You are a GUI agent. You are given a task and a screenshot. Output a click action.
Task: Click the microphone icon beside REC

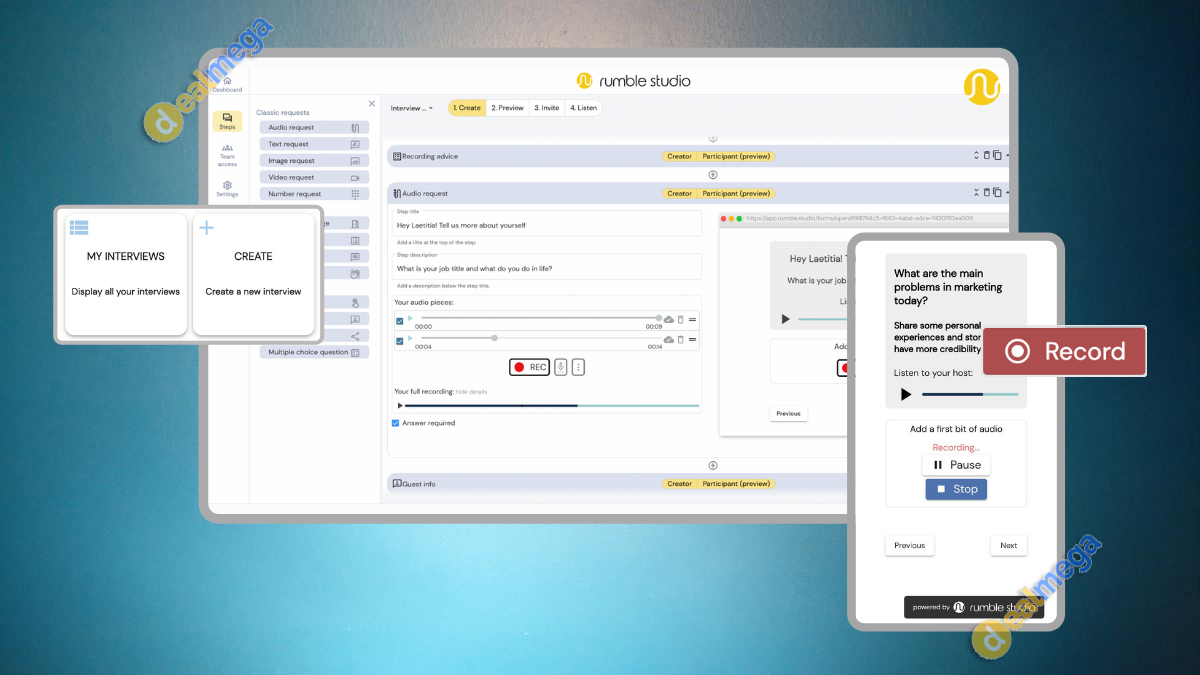(561, 367)
